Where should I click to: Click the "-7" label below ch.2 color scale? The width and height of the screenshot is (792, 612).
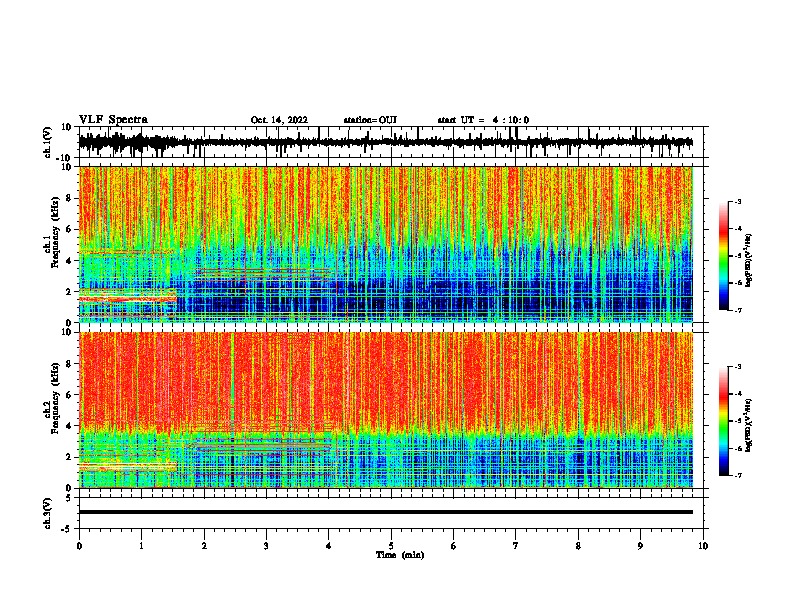[737, 475]
